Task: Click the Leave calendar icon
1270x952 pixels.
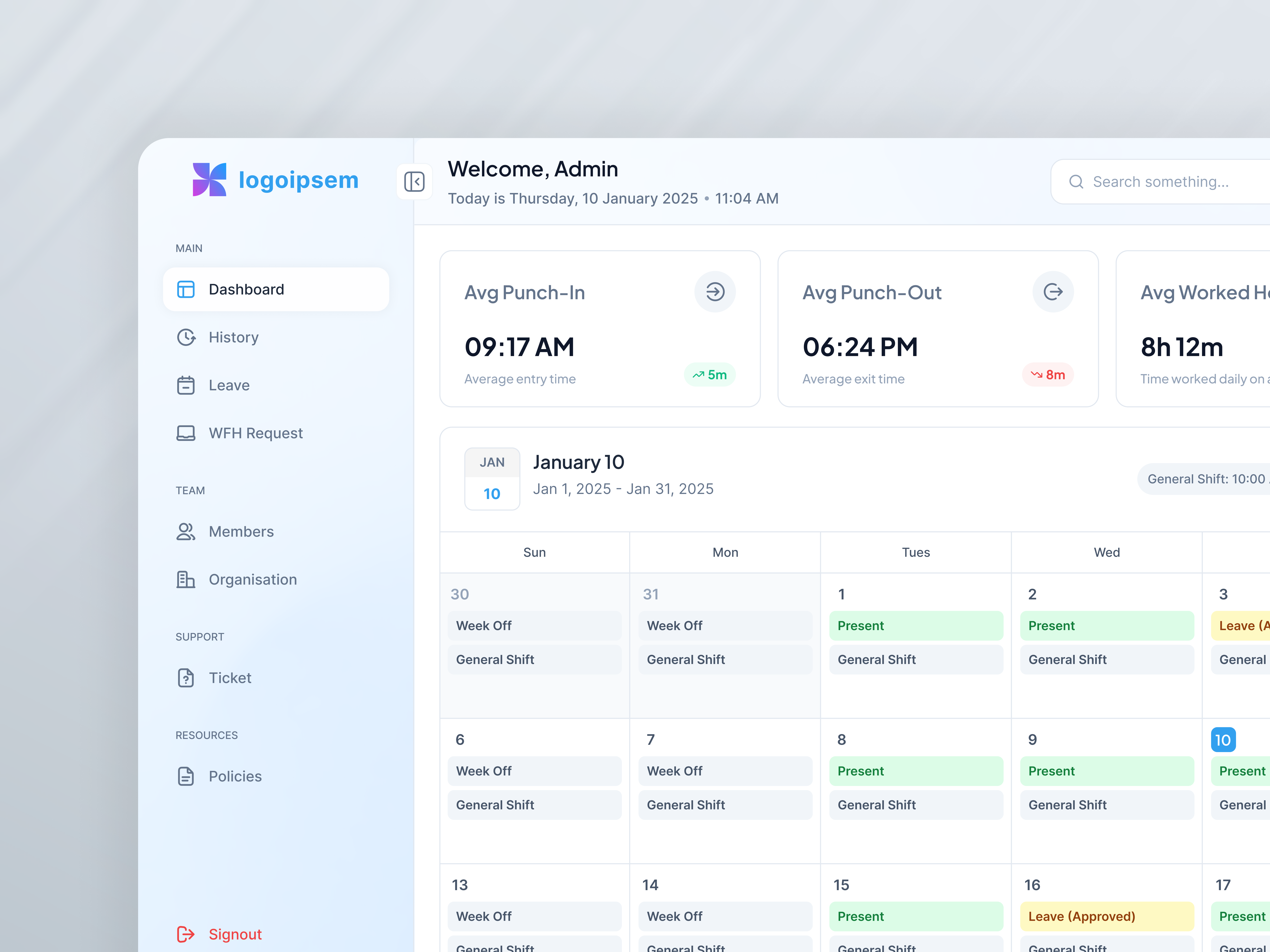Action: click(x=186, y=385)
